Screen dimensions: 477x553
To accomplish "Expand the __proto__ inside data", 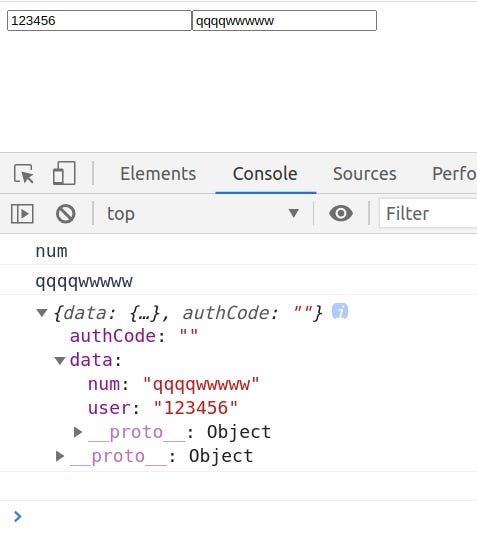I will (x=78, y=432).
